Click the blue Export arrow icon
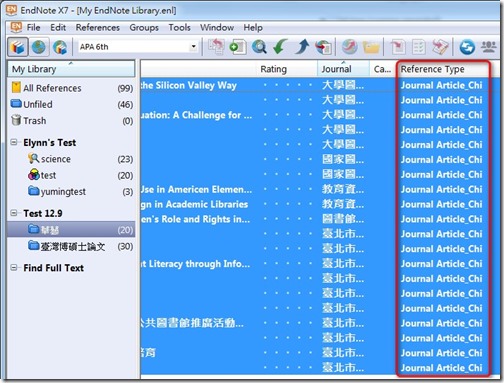Viewport: 504px width, 383px height. point(302,47)
